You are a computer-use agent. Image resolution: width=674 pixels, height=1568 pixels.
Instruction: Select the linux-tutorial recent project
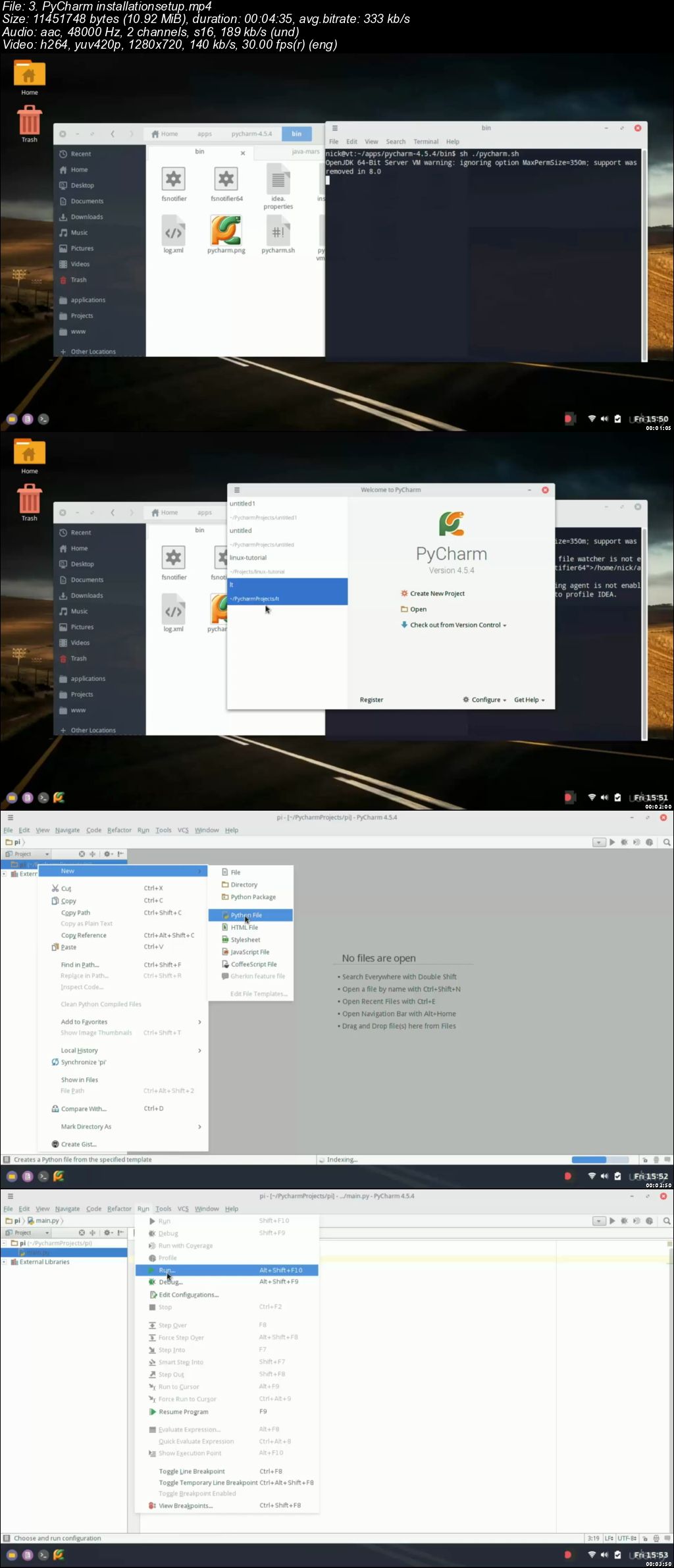pos(287,564)
